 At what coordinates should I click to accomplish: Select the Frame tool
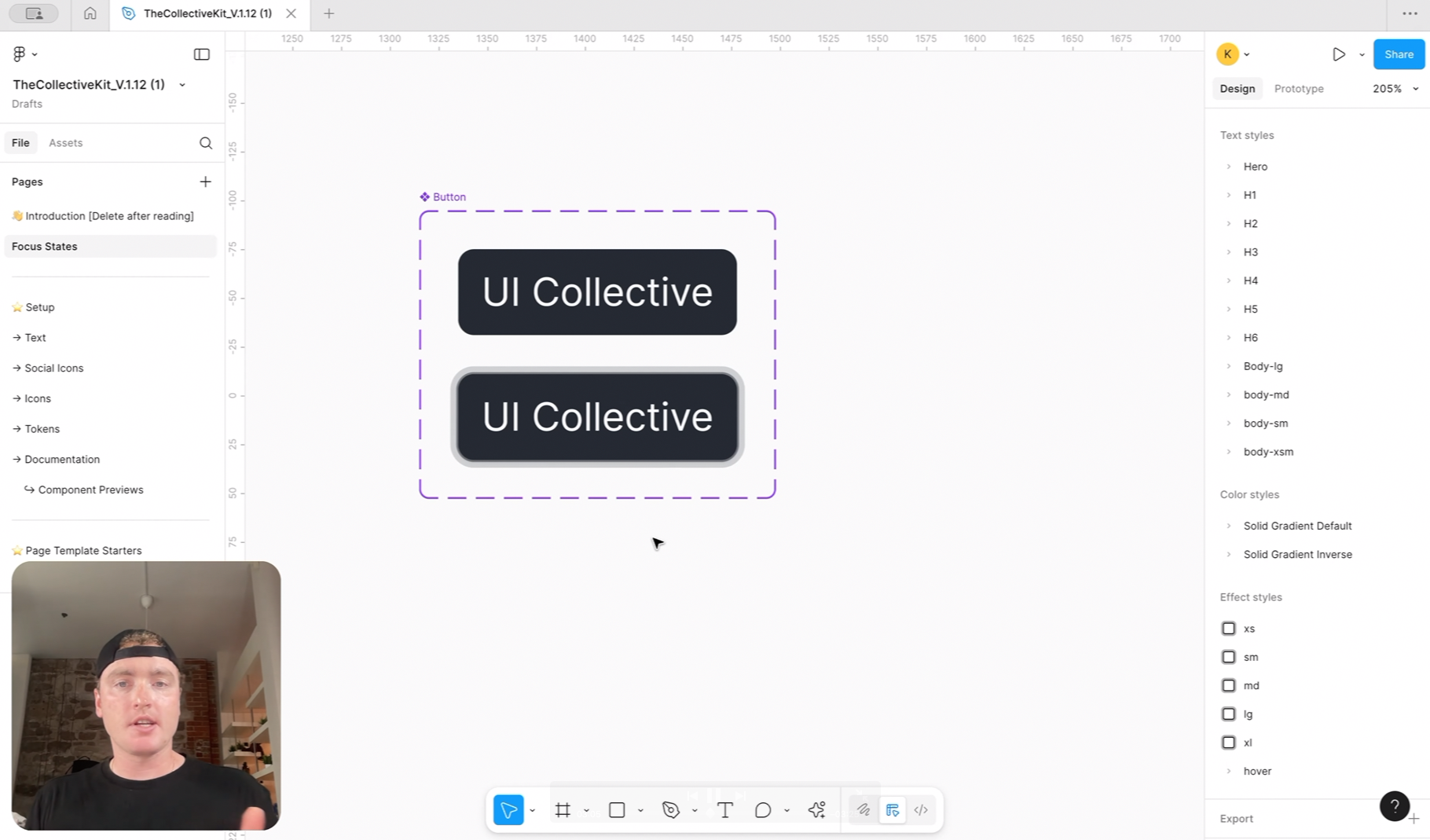coord(563,810)
